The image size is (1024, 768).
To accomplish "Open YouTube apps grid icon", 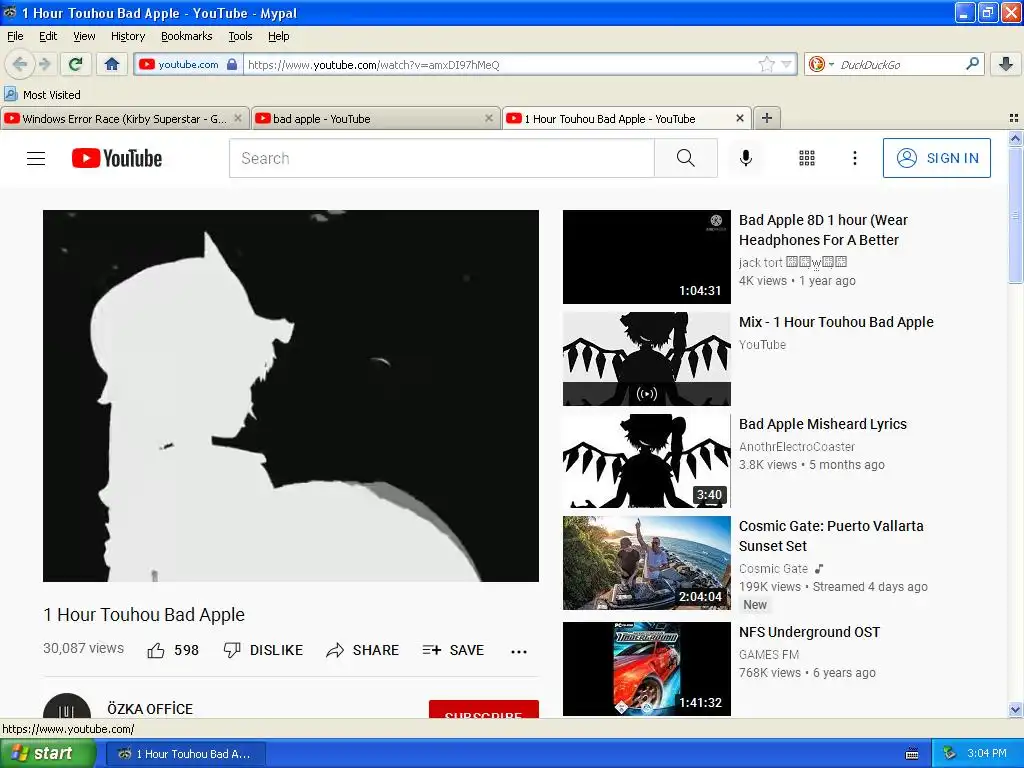I will [x=807, y=158].
